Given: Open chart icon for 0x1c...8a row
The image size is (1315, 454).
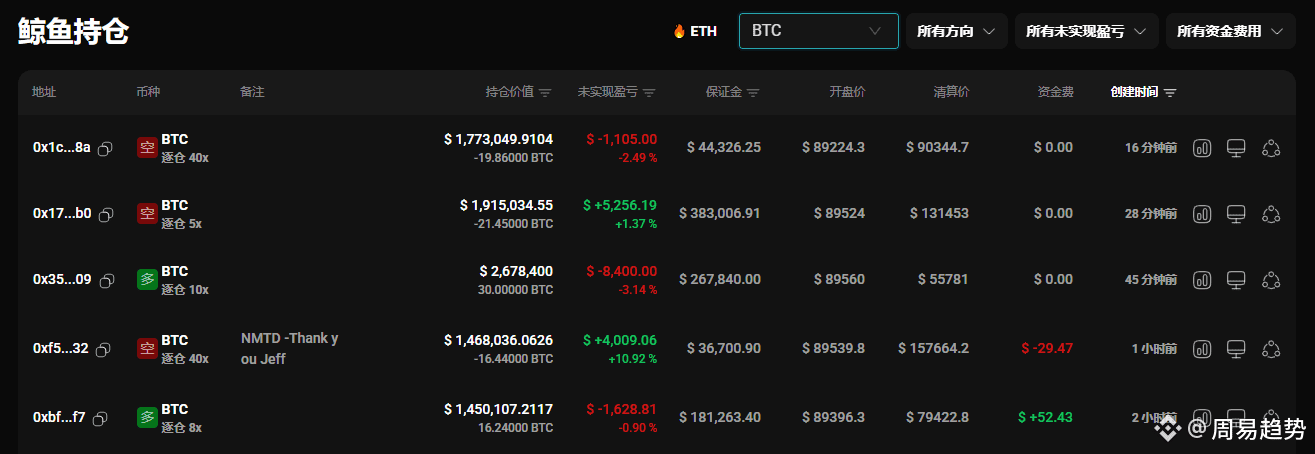Looking at the screenshot, I should click(1202, 148).
